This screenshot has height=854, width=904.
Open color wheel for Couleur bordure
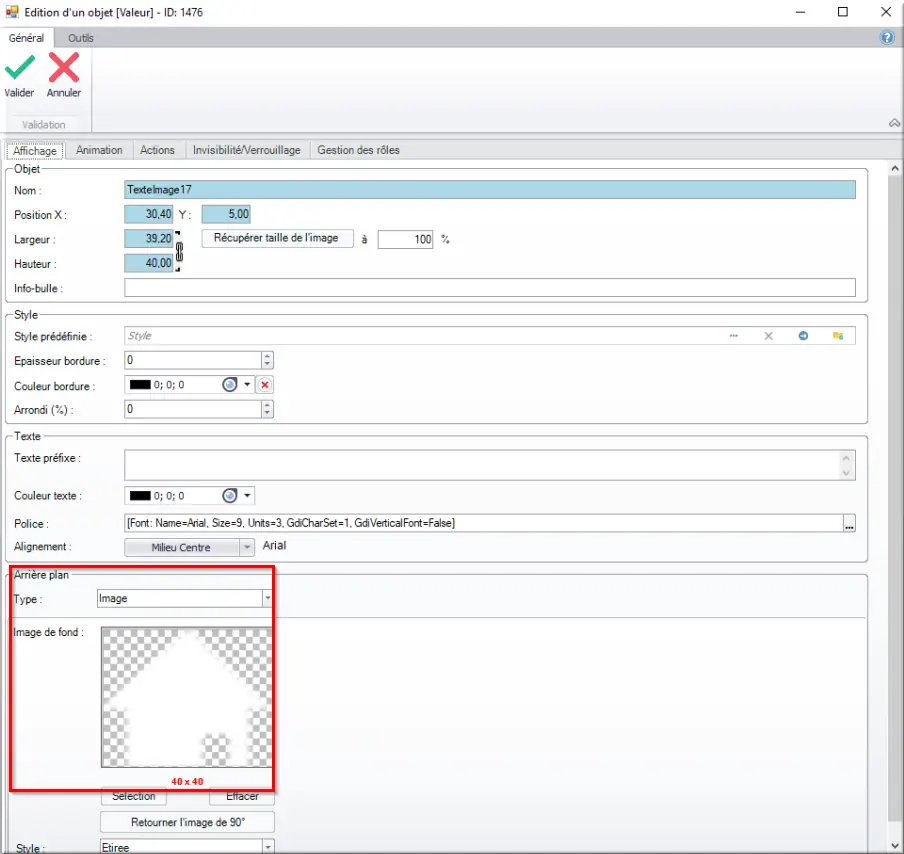[229, 385]
